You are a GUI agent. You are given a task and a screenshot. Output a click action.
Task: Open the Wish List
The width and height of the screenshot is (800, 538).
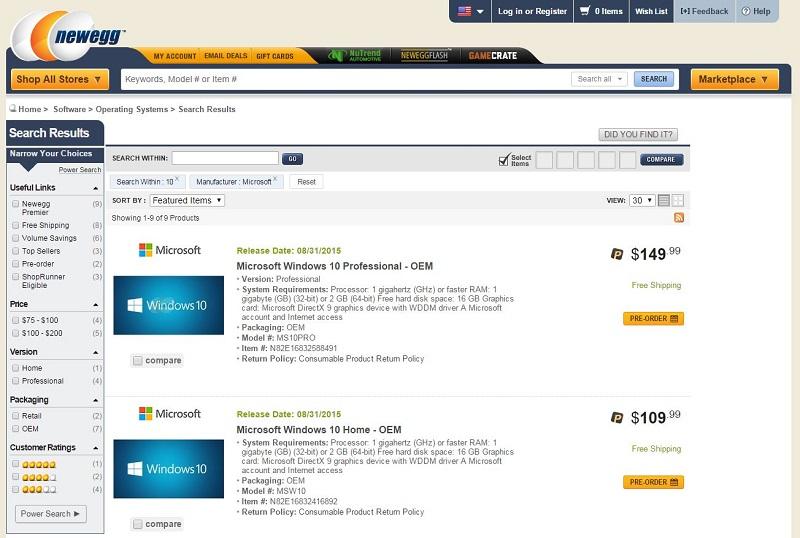(x=651, y=11)
